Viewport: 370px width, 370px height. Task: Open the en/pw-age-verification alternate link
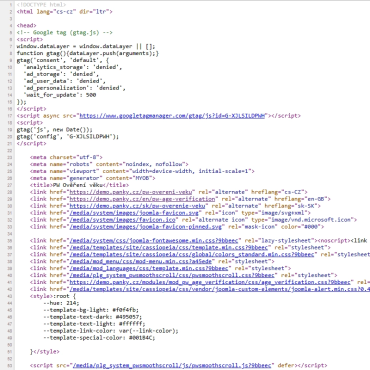(x=142, y=199)
